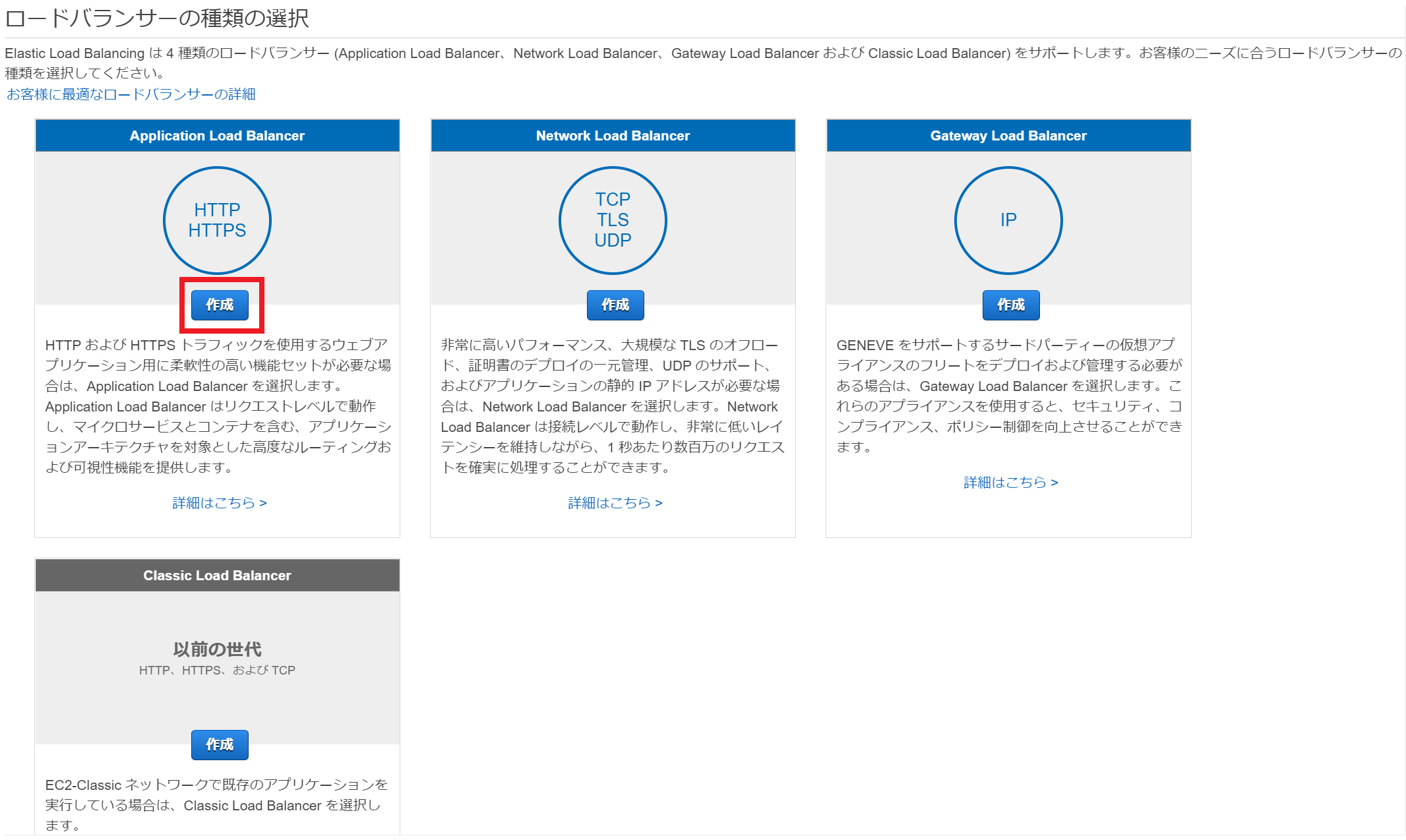Click the Classic Load Balancer header
This screenshot has height=840, width=1406.
217,576
